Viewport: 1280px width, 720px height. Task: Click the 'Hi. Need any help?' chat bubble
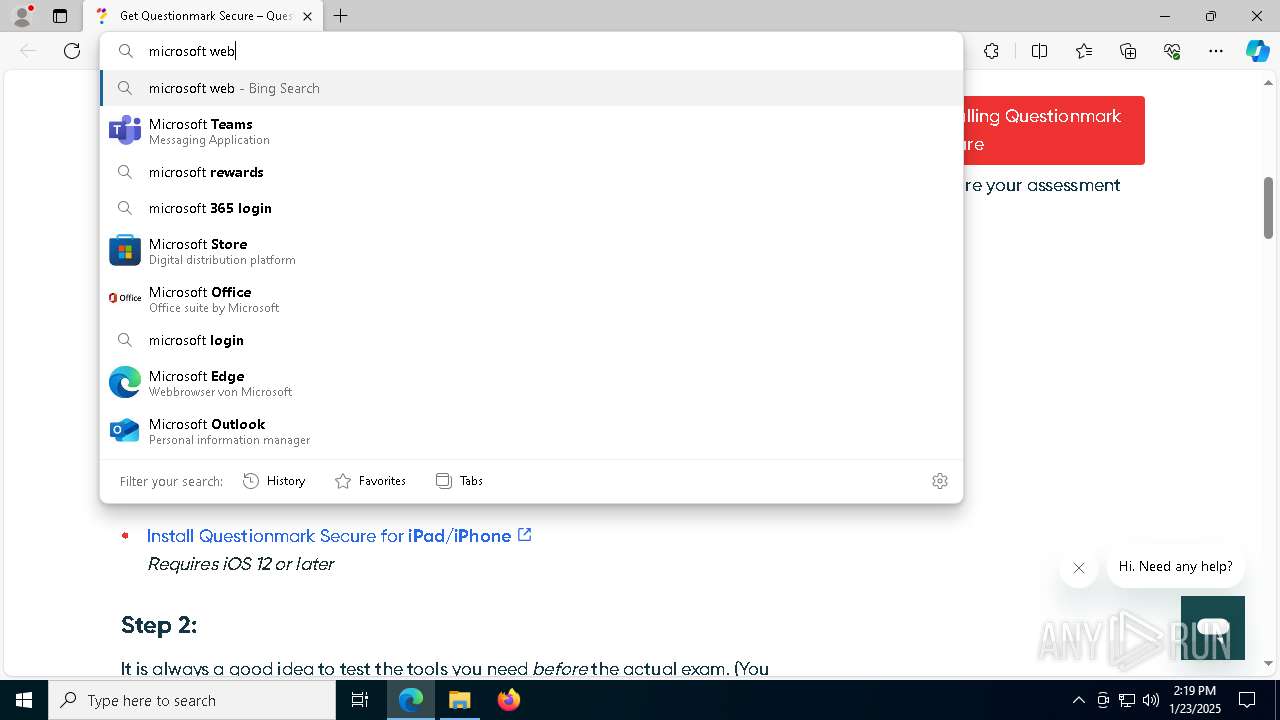1175,566
